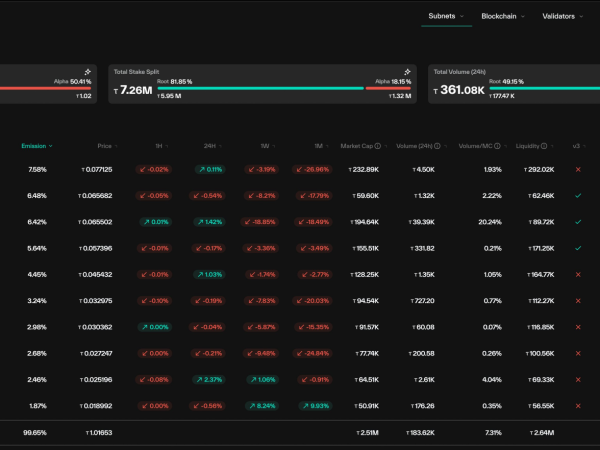Image resolution: width=600 pixels, height=450 pixels.
Task: Select total market cap 2.51M in footer
Action: (x=367, y=433)
